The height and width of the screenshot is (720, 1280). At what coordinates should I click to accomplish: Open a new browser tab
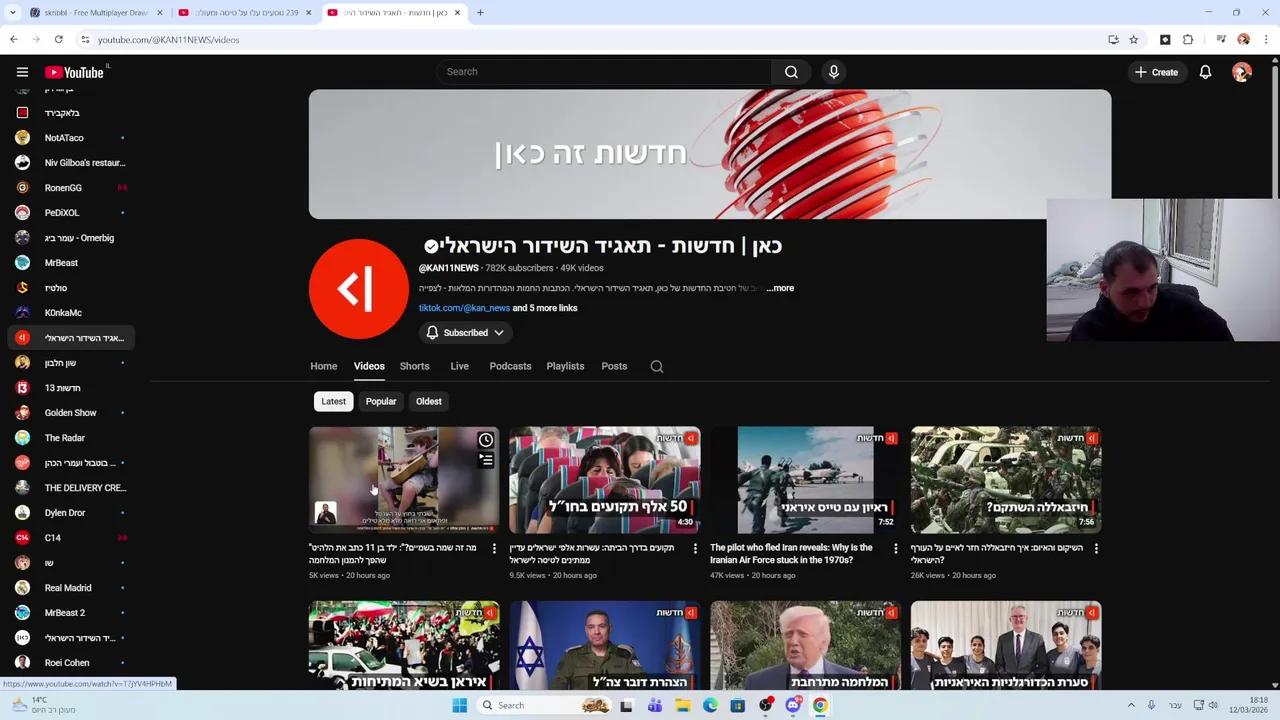click(x=480, y=13)
